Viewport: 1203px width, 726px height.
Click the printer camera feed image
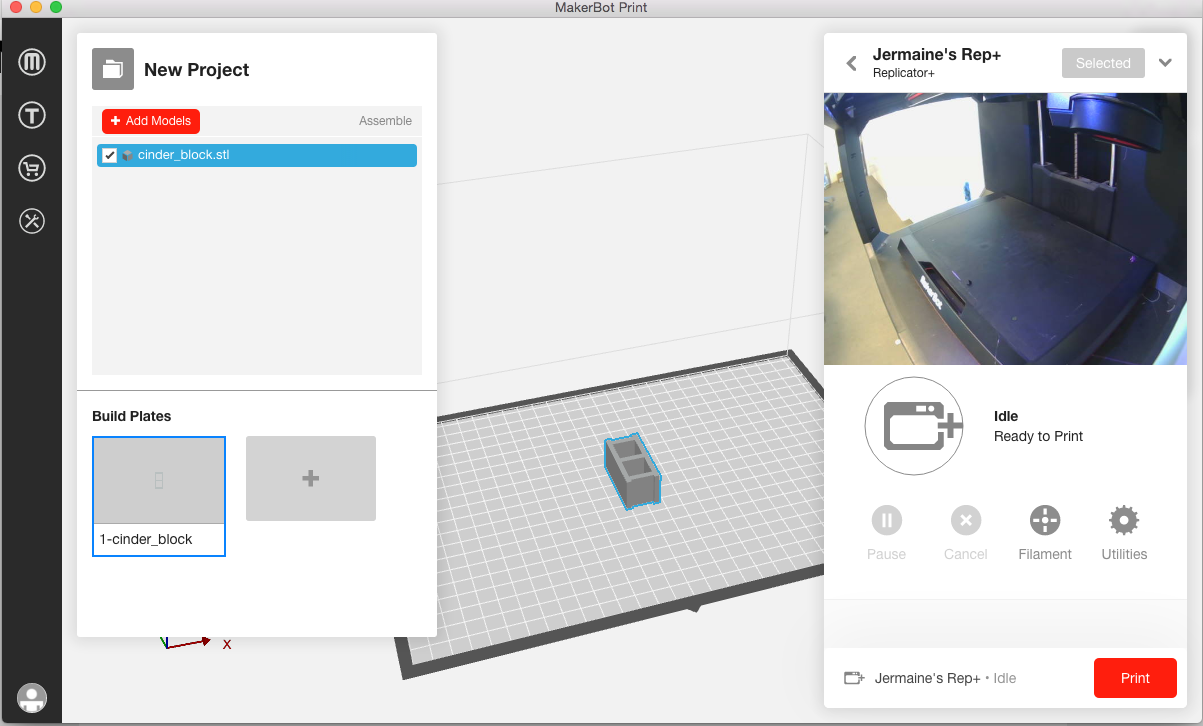click(1005, 229)
